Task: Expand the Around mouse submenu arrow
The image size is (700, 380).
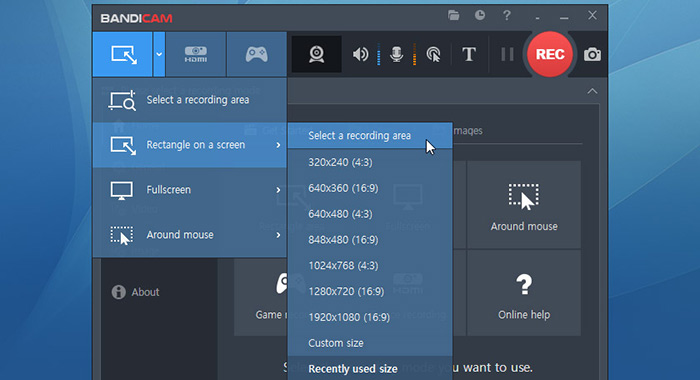Action: point(278,235)
